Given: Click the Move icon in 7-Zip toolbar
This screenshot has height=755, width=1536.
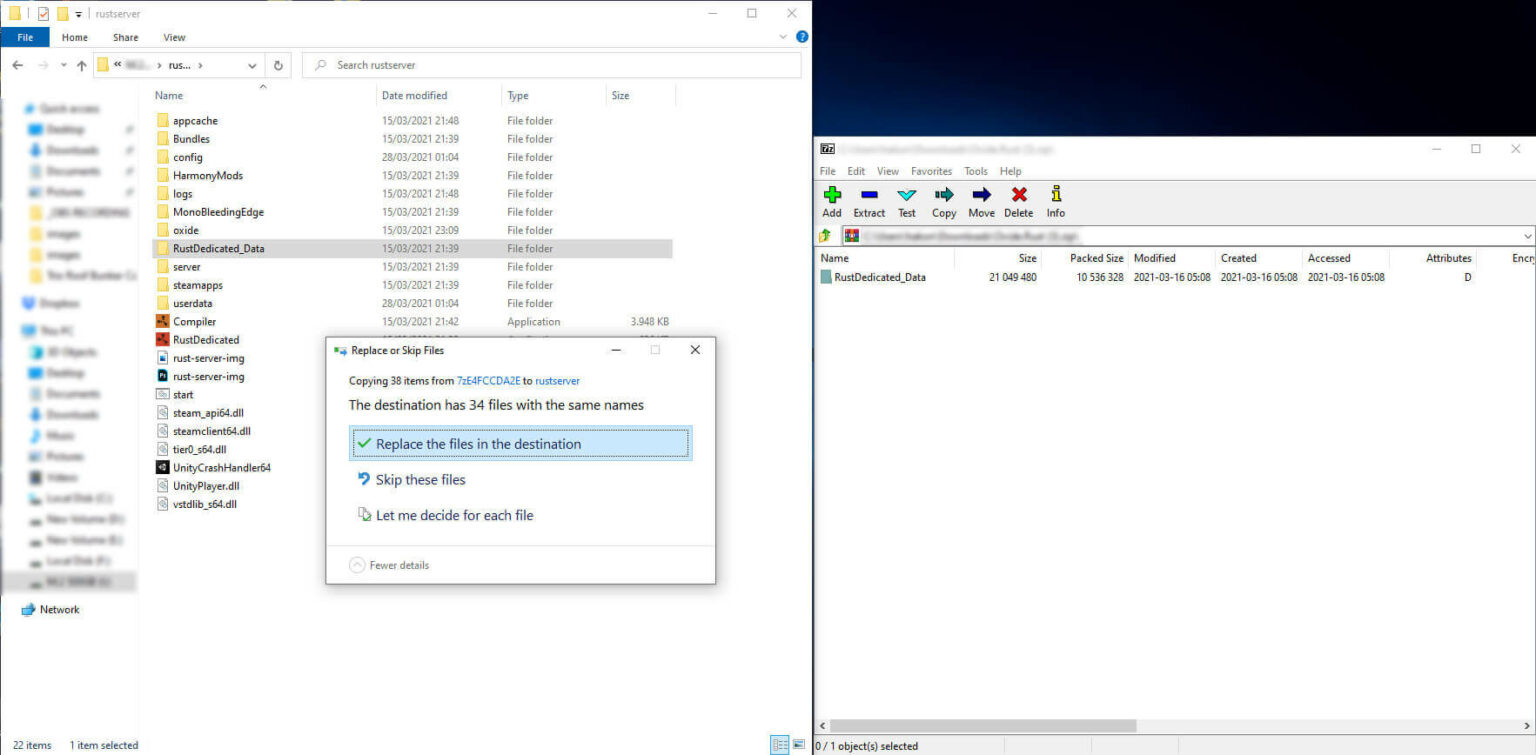Looking at the screenshot, I should point(981,201).
